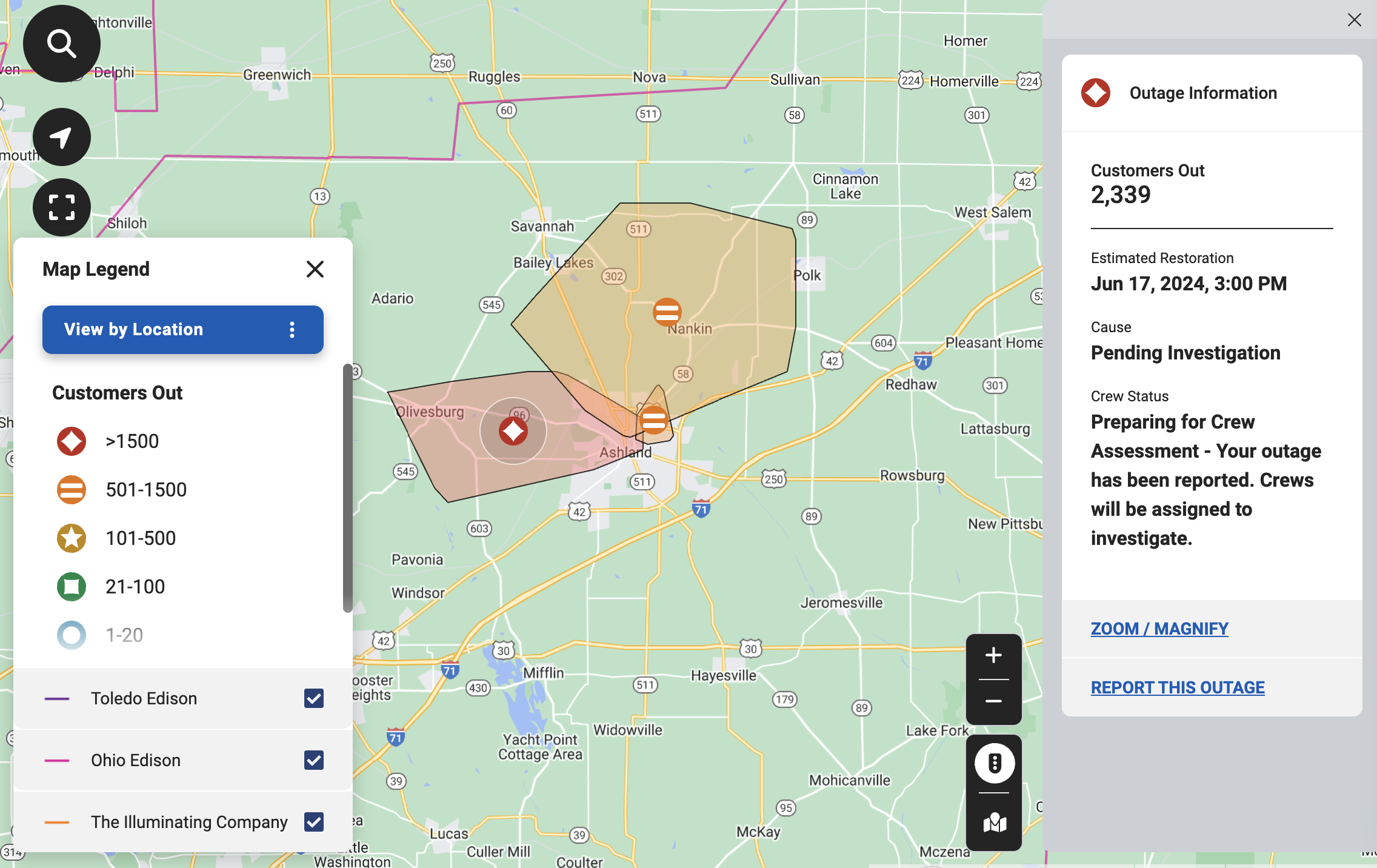Zoom in using the plus button
The image size is (1377, 868).
tap(993, 655)
